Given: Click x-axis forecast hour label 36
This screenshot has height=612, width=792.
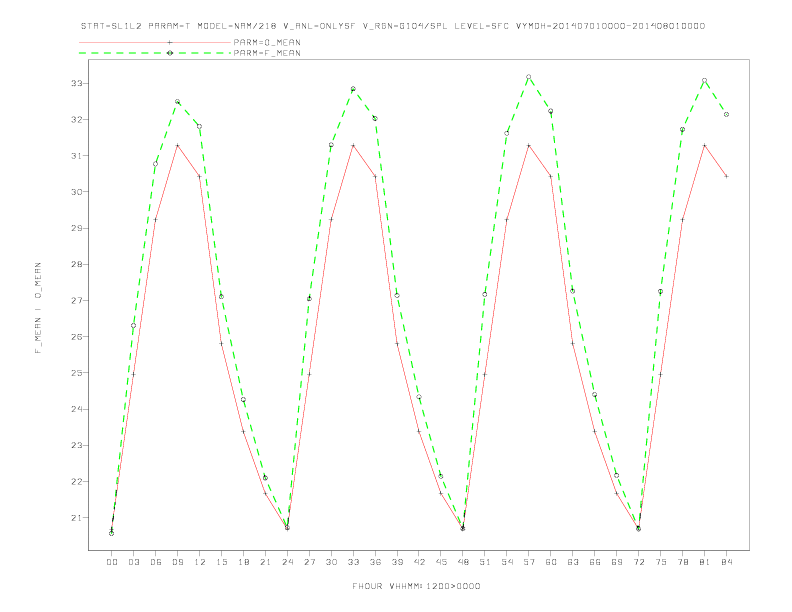Looking at the screenshot, I should (375, 562).
